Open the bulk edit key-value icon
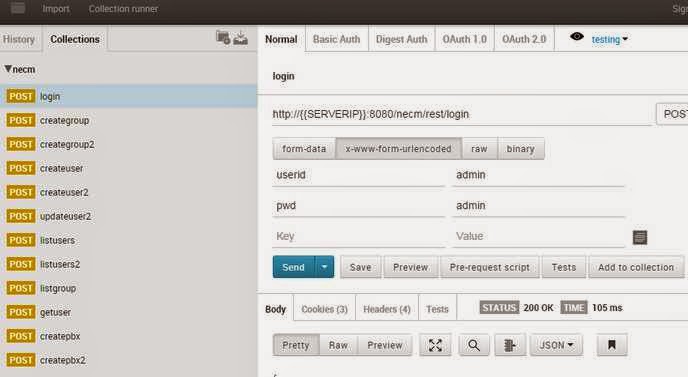This screenshot has height=377, width=688. pos(640,237)
